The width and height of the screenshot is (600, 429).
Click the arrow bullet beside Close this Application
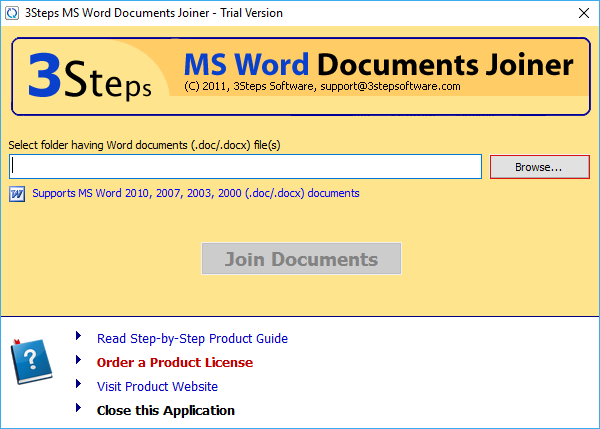point(78,408)
